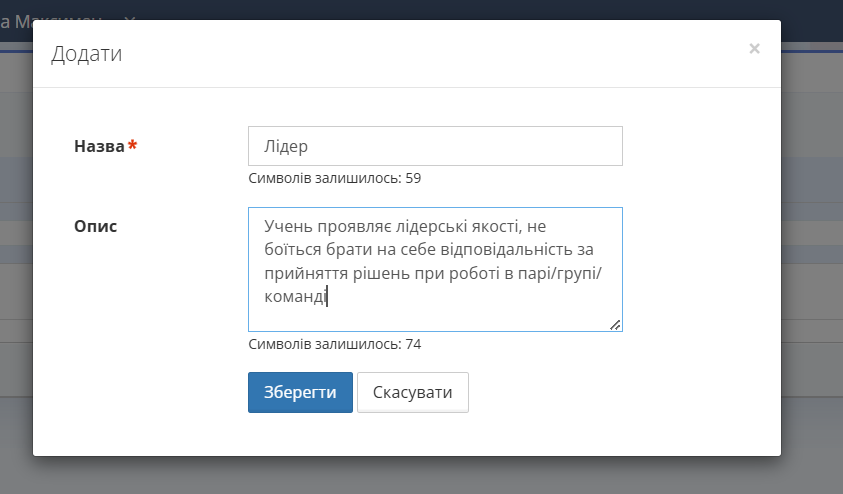Close the Додати dialog with the × icon
843x494 pixels.
pos(754,48)
